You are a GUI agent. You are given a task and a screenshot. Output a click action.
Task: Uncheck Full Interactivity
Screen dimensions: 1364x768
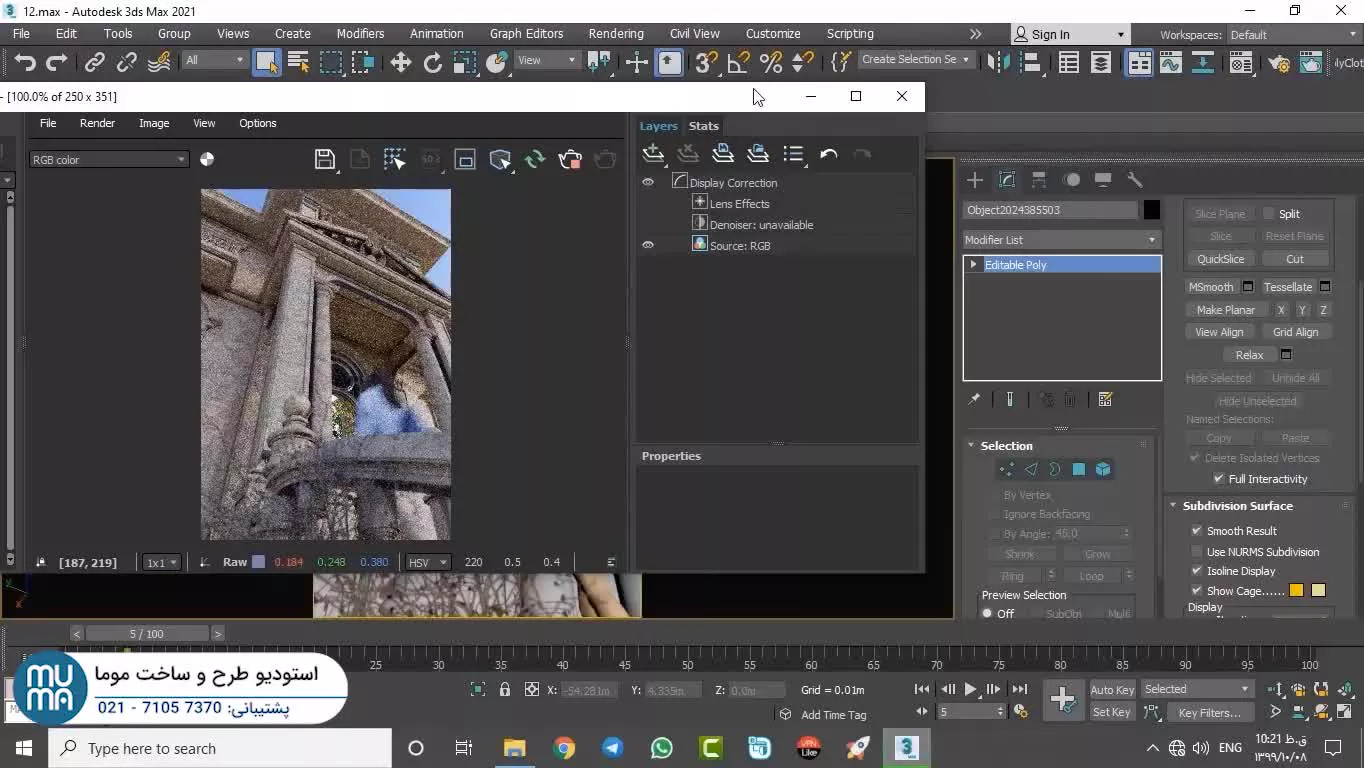click(1219, 479)
